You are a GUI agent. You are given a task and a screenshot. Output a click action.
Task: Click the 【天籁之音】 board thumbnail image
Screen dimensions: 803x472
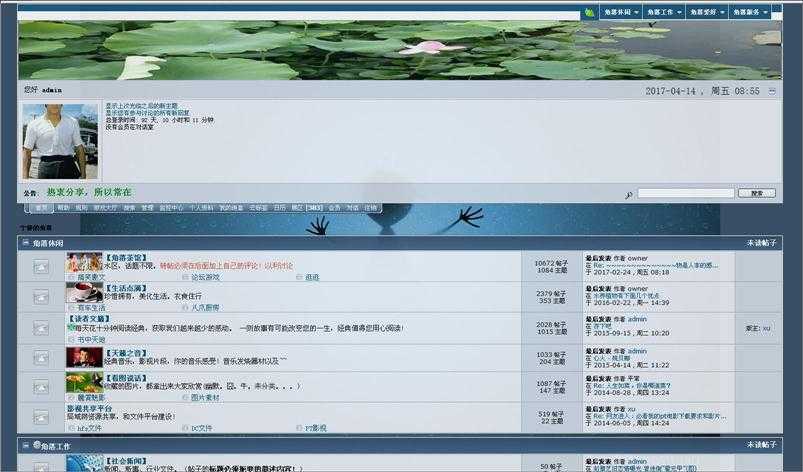point(84,357)
